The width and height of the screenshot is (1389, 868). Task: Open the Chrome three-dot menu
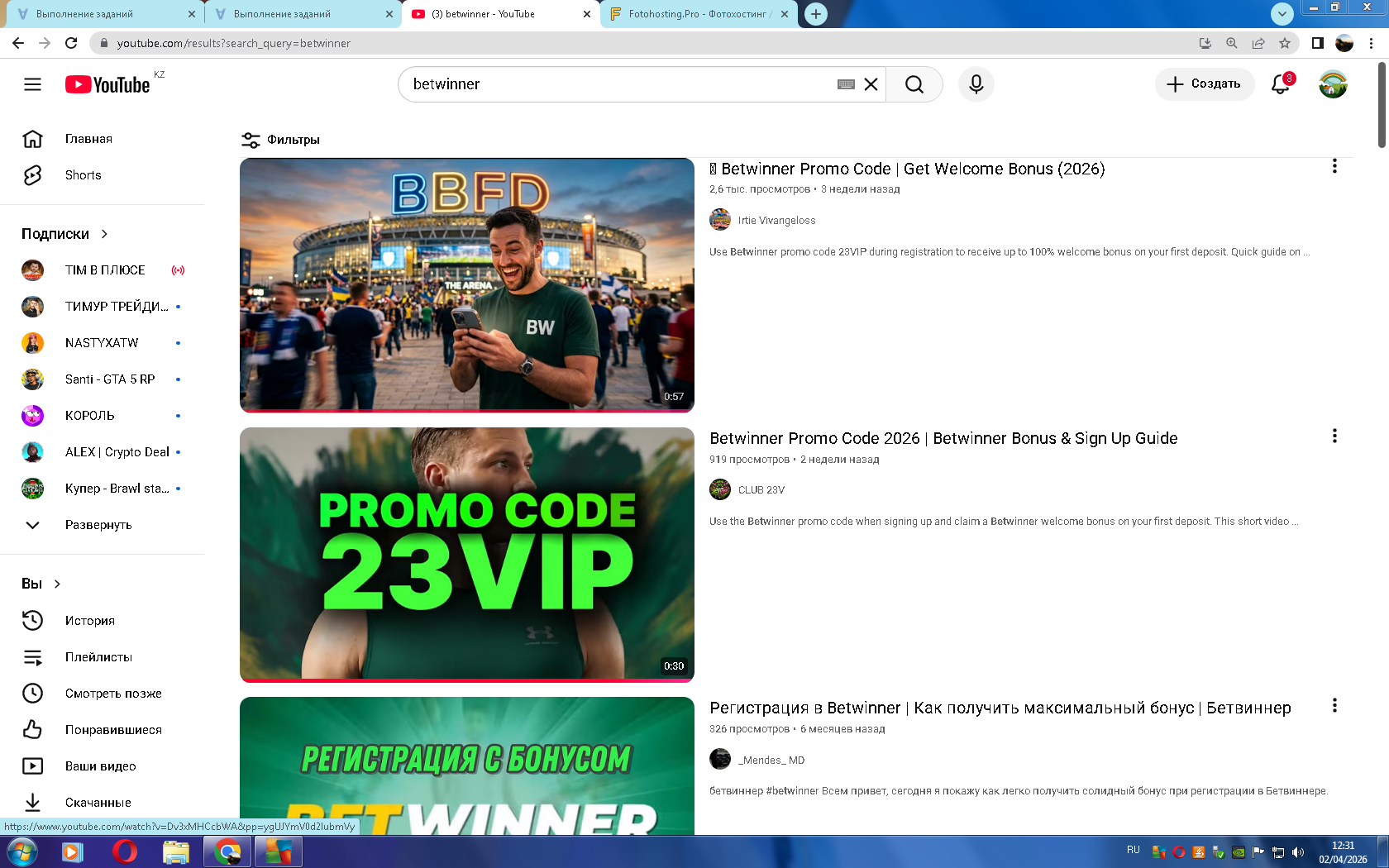(1372, 43)
